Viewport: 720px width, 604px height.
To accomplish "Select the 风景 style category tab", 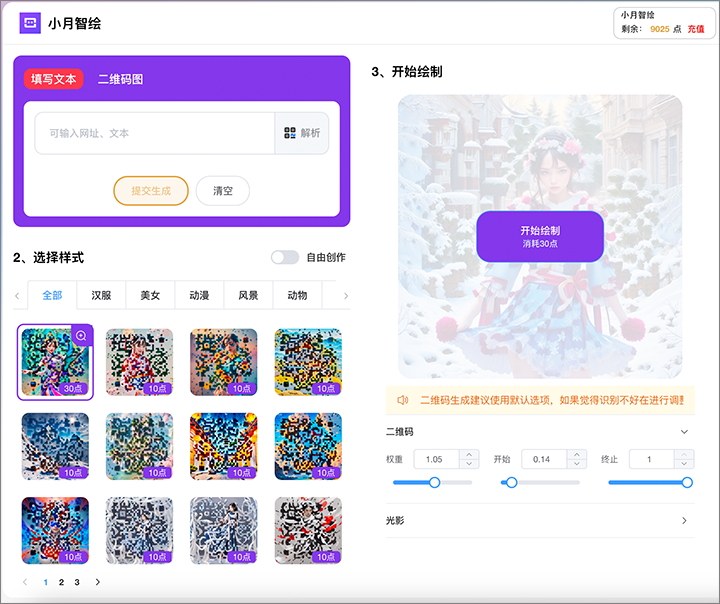I will (248, 295).
